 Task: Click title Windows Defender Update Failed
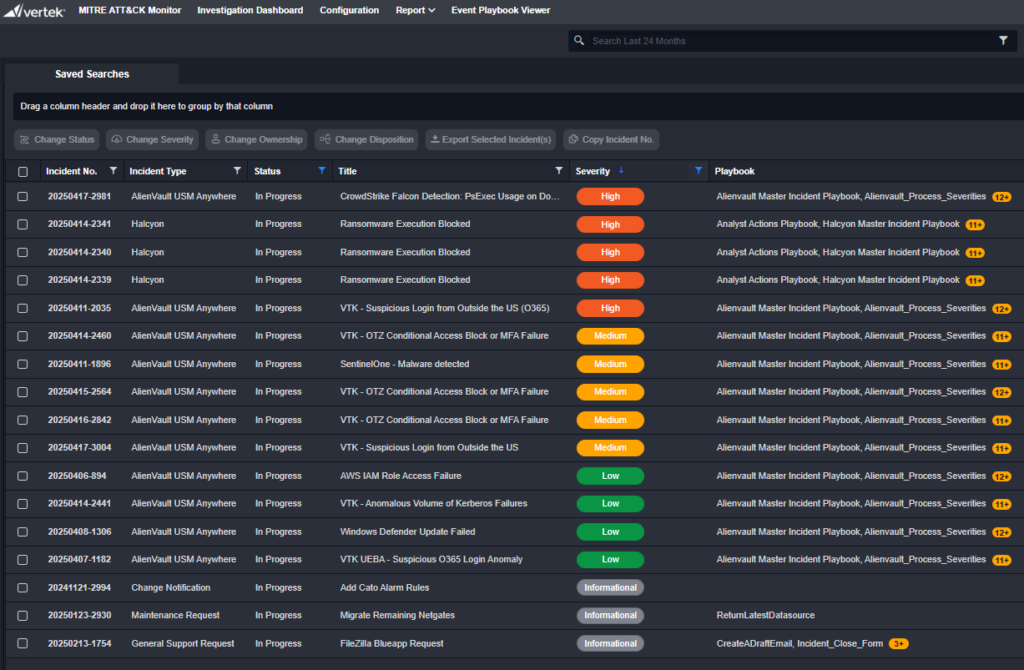click(x=408, y=532)
